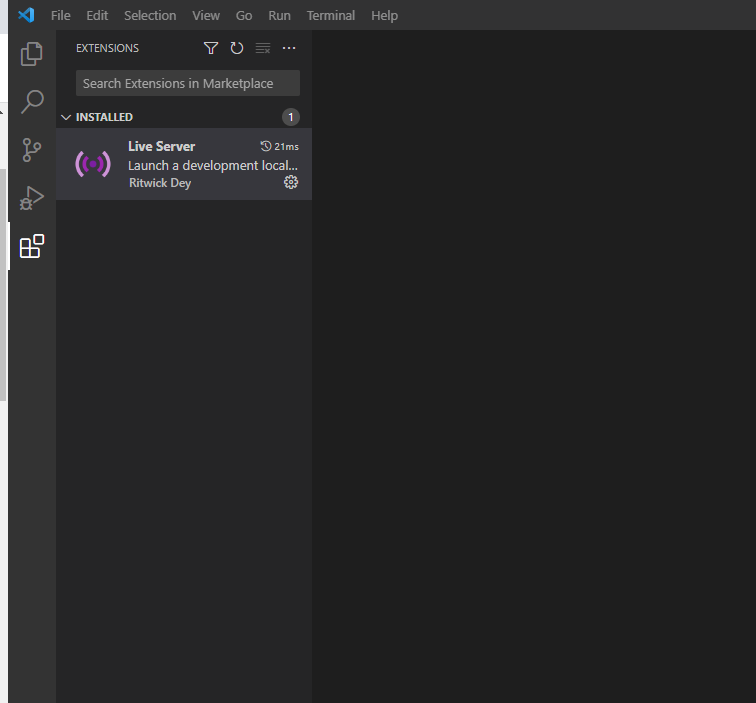Open the Search view in the activity bar

32,102
